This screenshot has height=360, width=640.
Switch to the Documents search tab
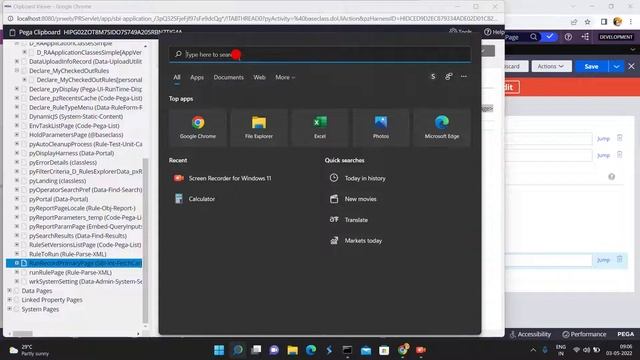pyautogui.click(x=228, y=77)
